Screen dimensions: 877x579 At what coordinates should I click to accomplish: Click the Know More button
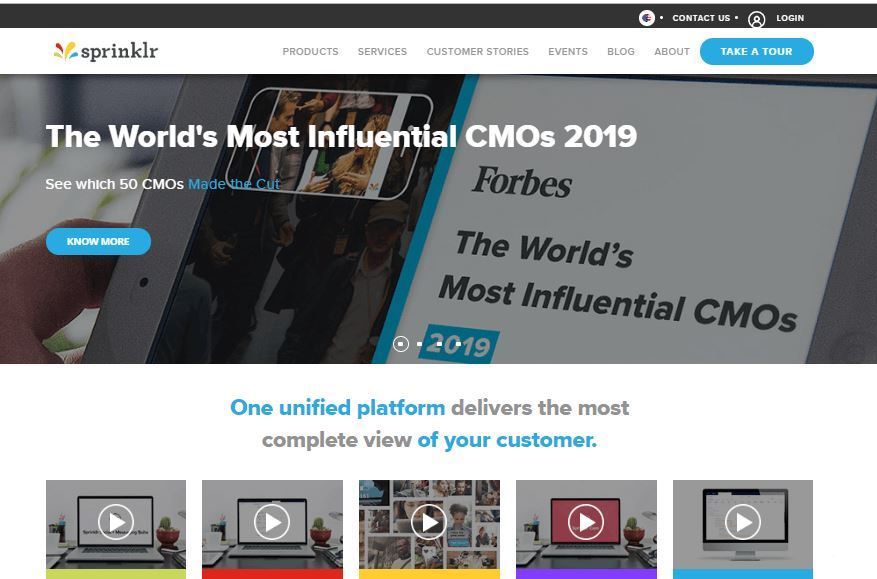[x=98, y=241]
